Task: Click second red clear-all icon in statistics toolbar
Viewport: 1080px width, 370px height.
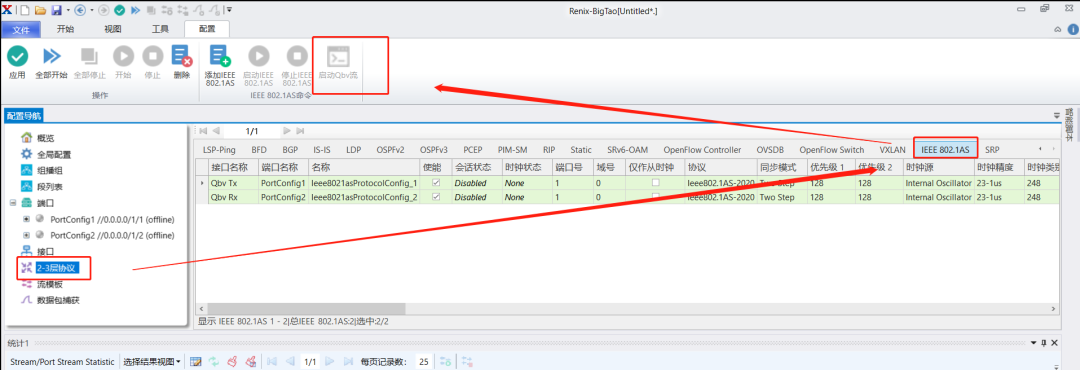Action: point(251,361)
